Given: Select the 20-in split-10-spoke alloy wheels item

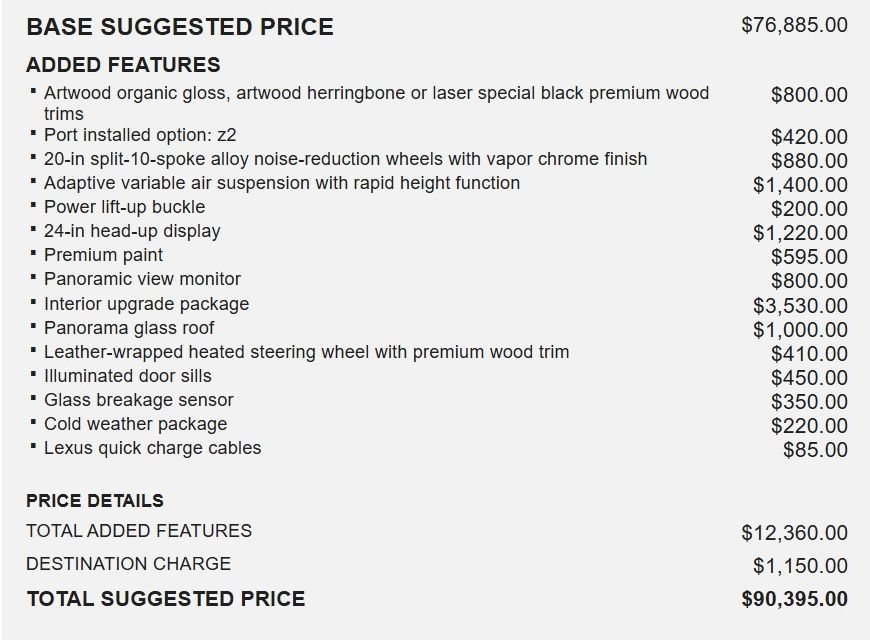Looking at the screenshot, I should (x=345, y=159).
